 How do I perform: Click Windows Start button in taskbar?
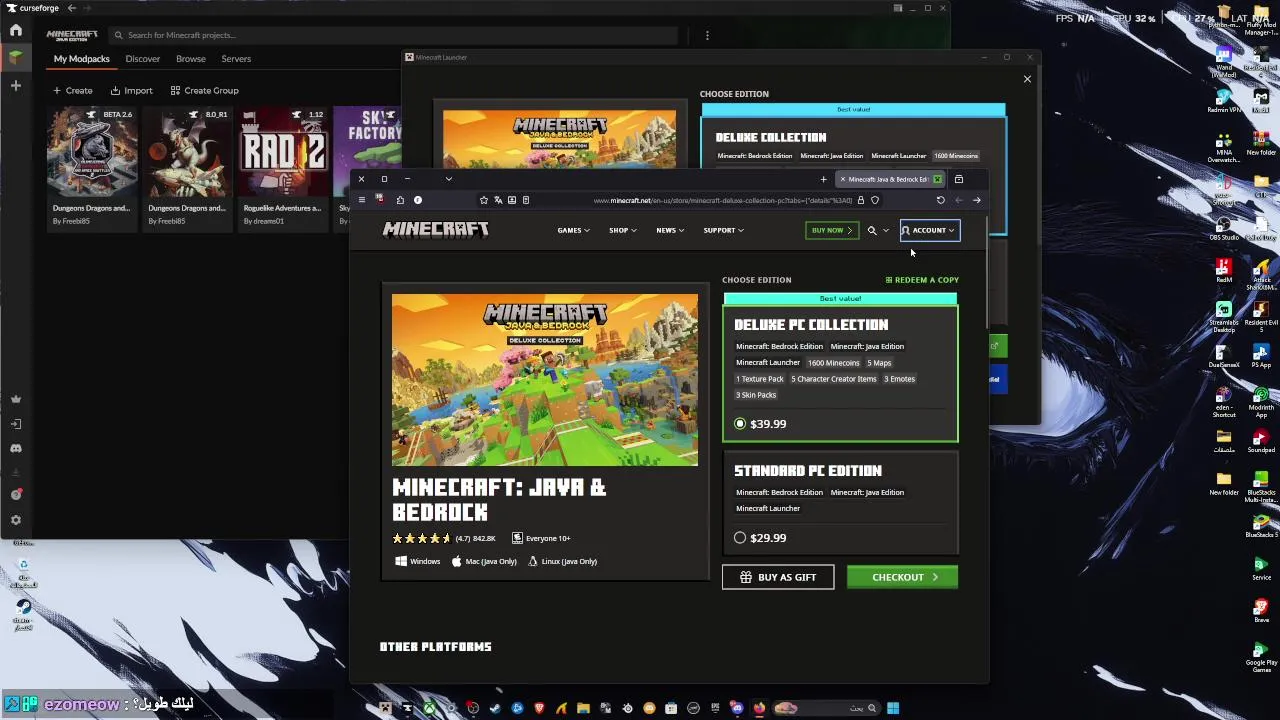pos(893,708)
